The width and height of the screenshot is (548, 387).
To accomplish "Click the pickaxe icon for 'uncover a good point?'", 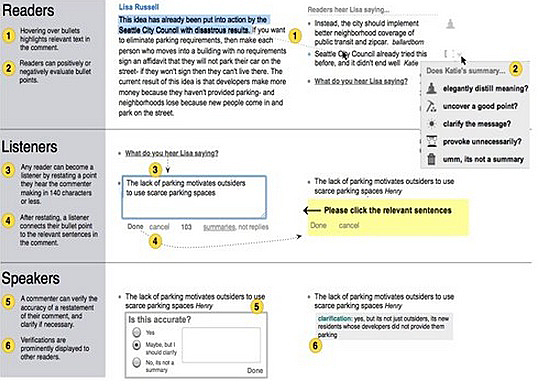I will [432, 106].
